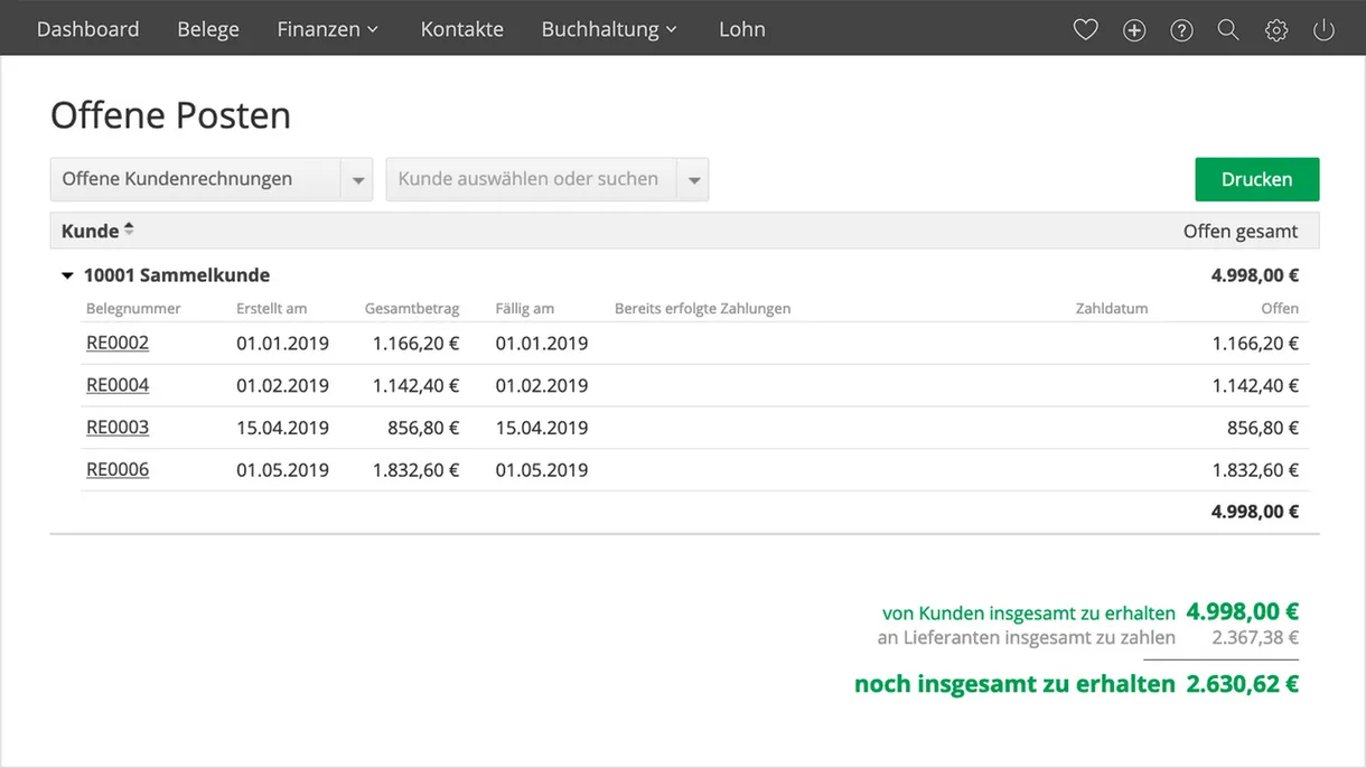Click the Gesamtbetrag 1.142,40 € of RE0004
Image resolution: width=1366 pixels, height=768 pixels.
416,385
